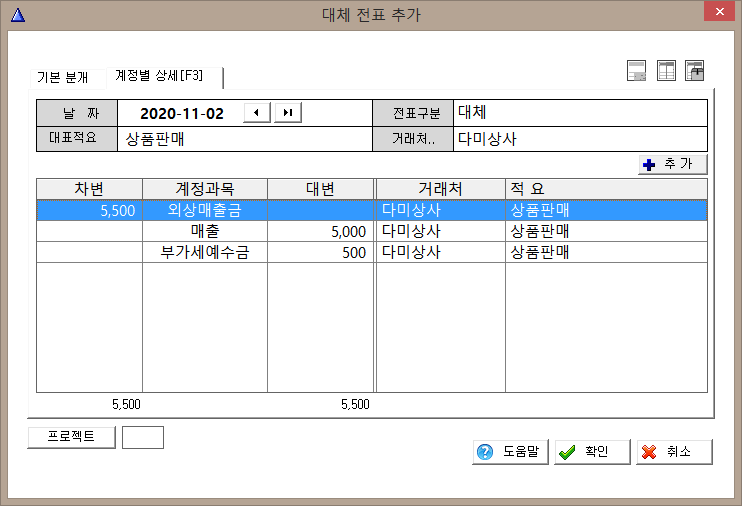The width and height of the screenshot is (742, 506).
Task: Click 상품판매 in the 매출 row
Action: 606,231
